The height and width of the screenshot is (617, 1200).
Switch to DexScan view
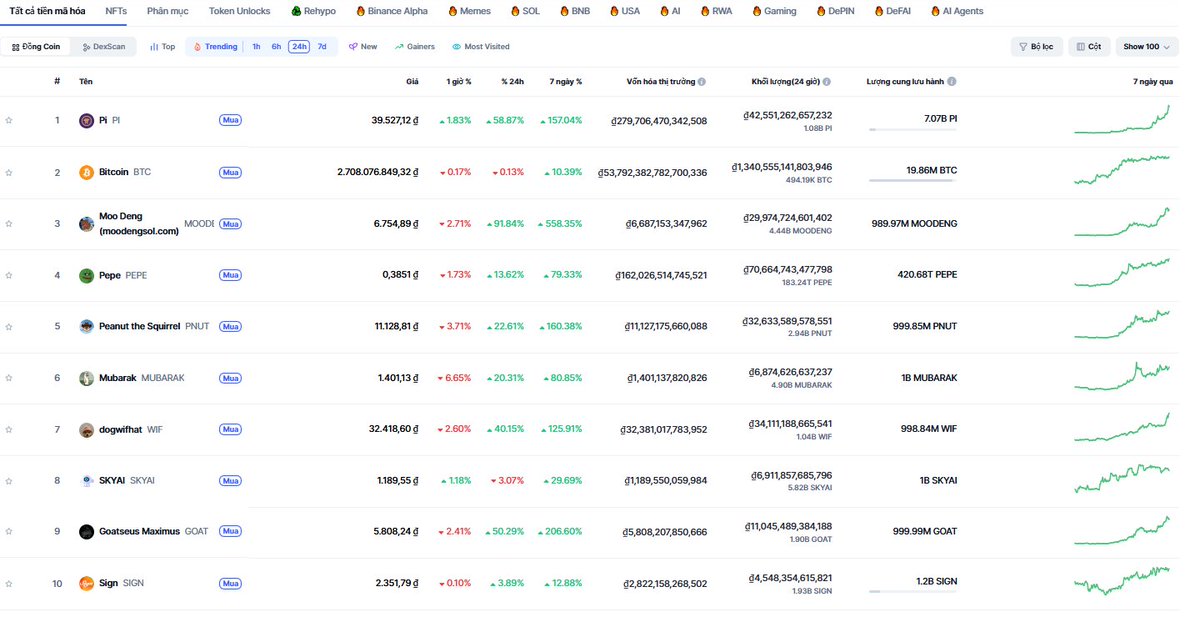(x=104, y=47)
